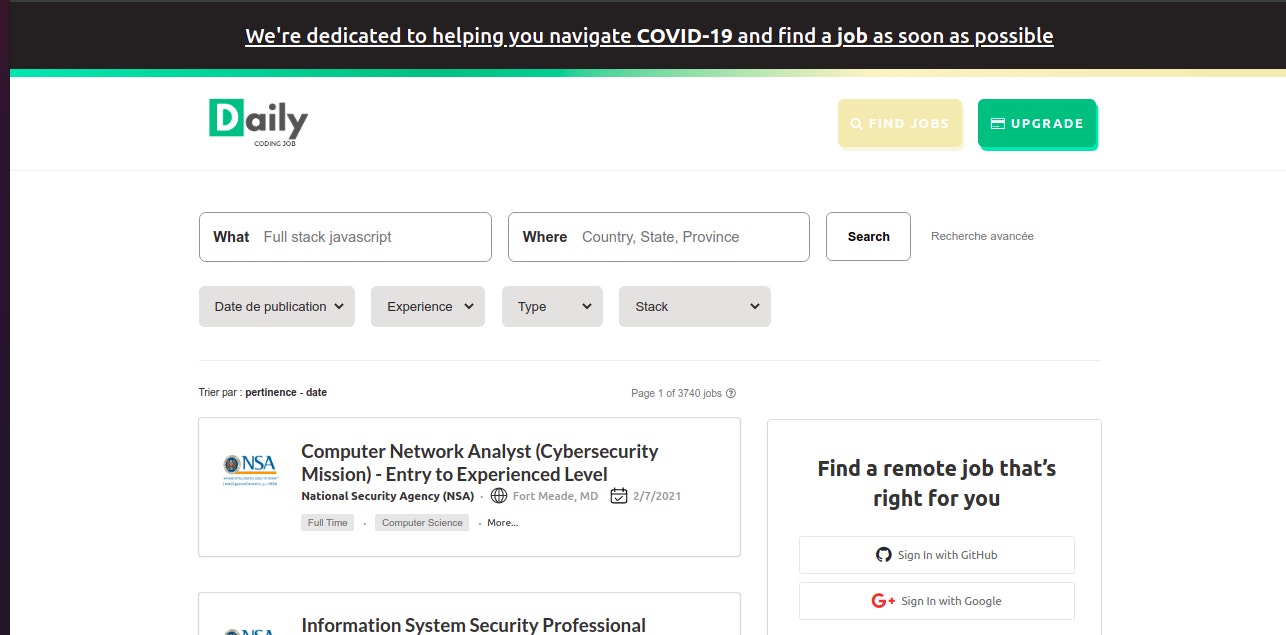
Task: Expand the Stack filter dropdown
Action: tap(694, 306)
